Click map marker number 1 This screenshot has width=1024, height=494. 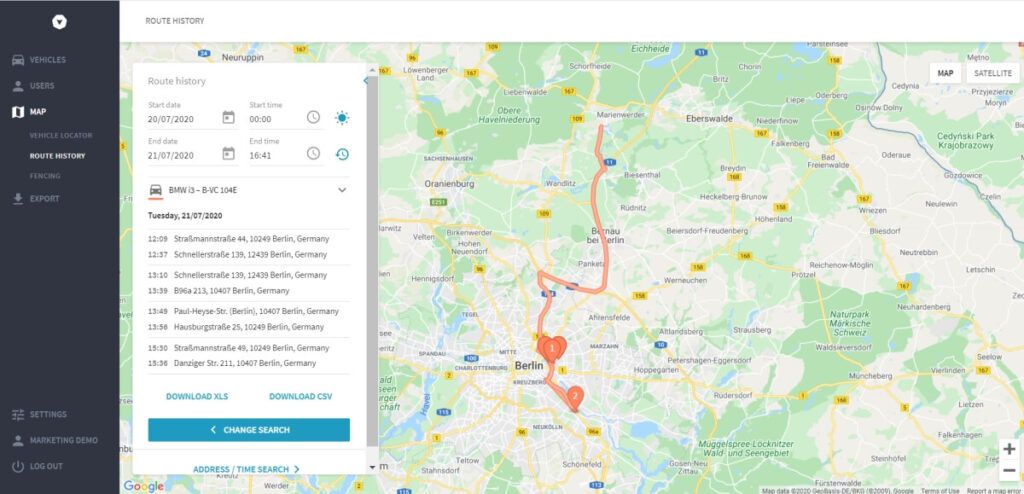552,349
